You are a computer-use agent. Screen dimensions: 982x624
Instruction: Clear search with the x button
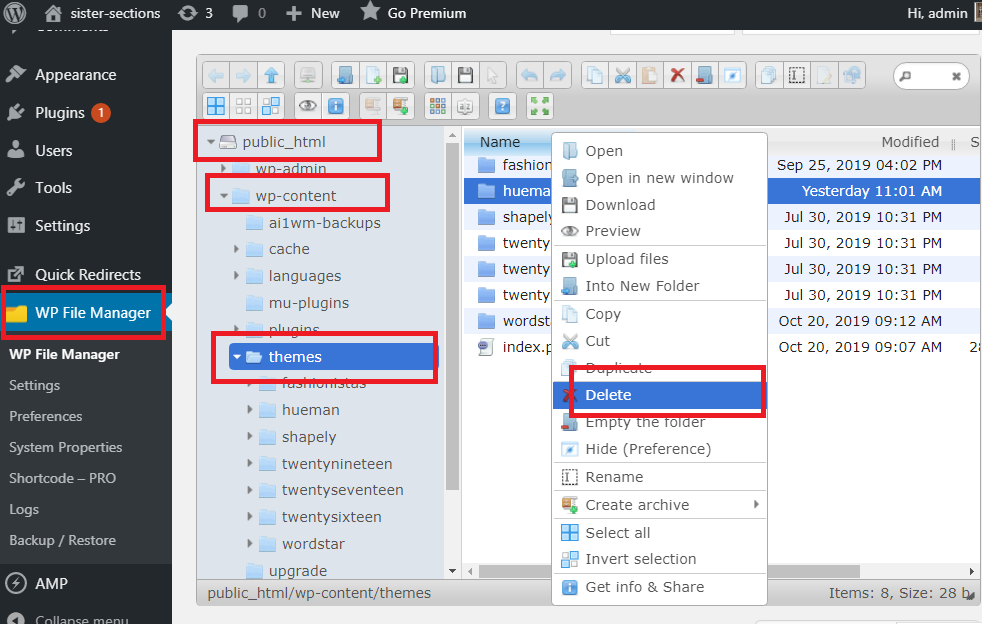pyautogui.click(x=956, y=76)
